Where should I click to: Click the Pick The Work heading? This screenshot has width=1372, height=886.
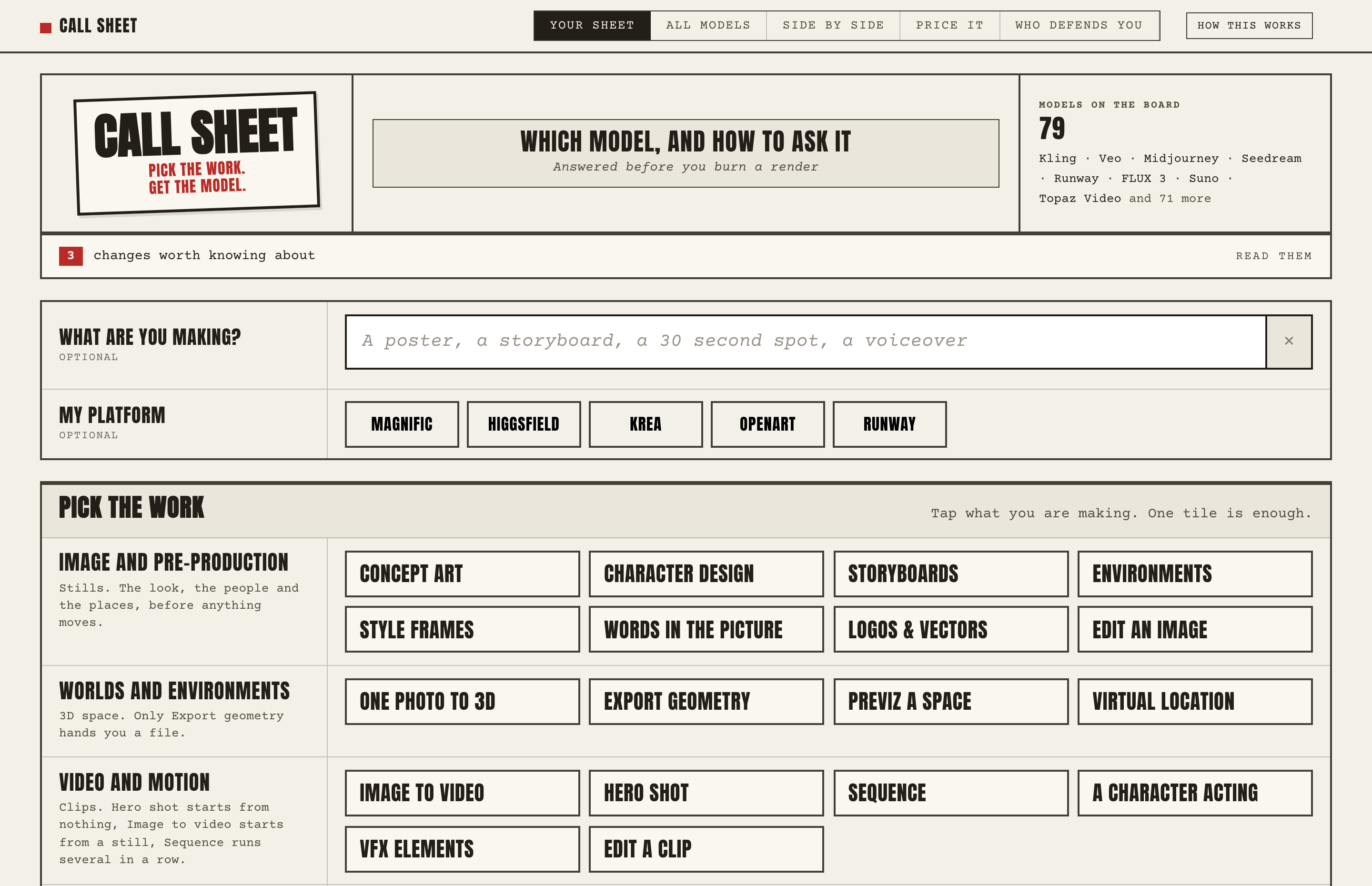131,507
